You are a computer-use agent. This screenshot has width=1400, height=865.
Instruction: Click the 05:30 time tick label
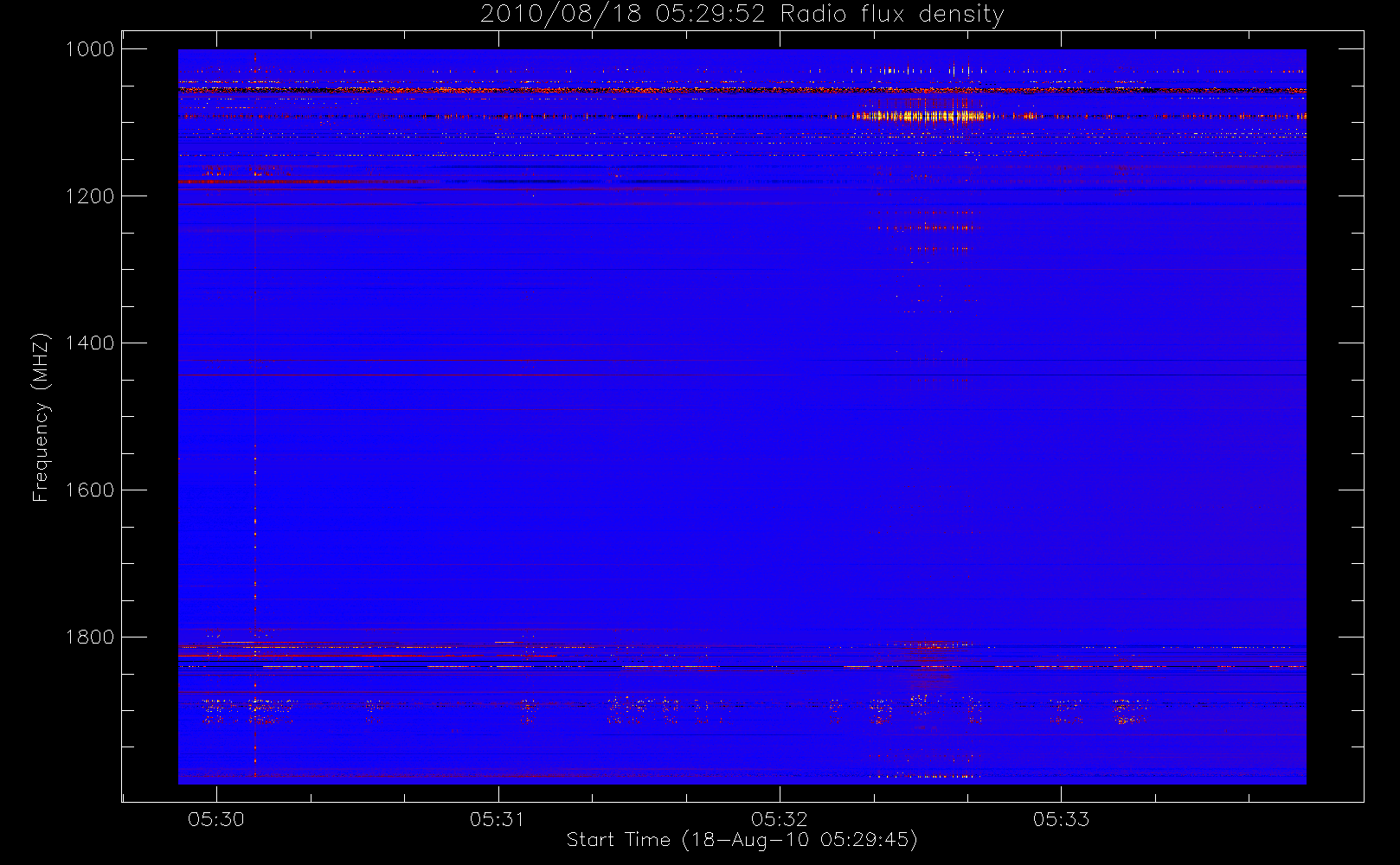point(216,819)
